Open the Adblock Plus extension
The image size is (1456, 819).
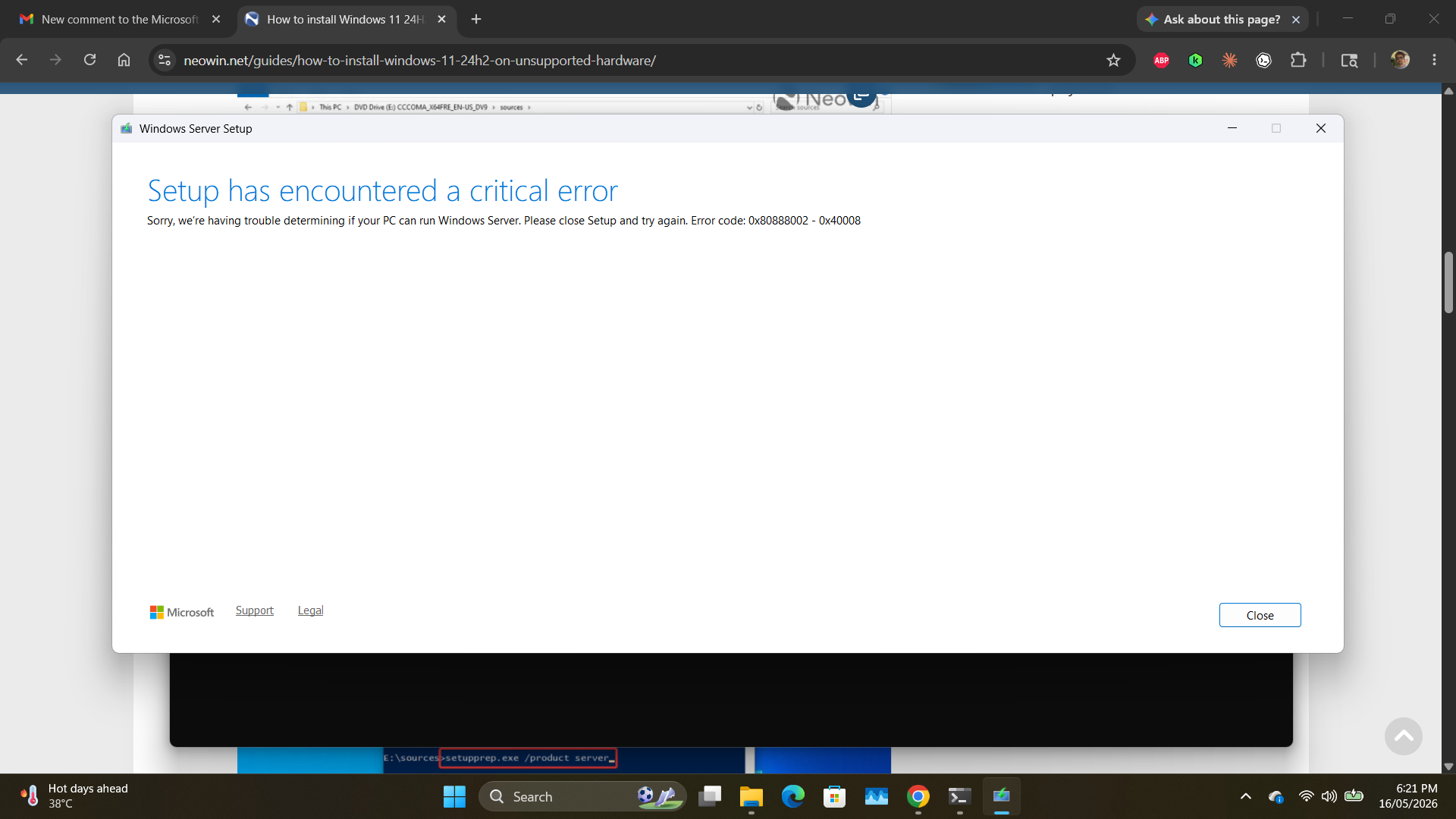[1161, 60]
